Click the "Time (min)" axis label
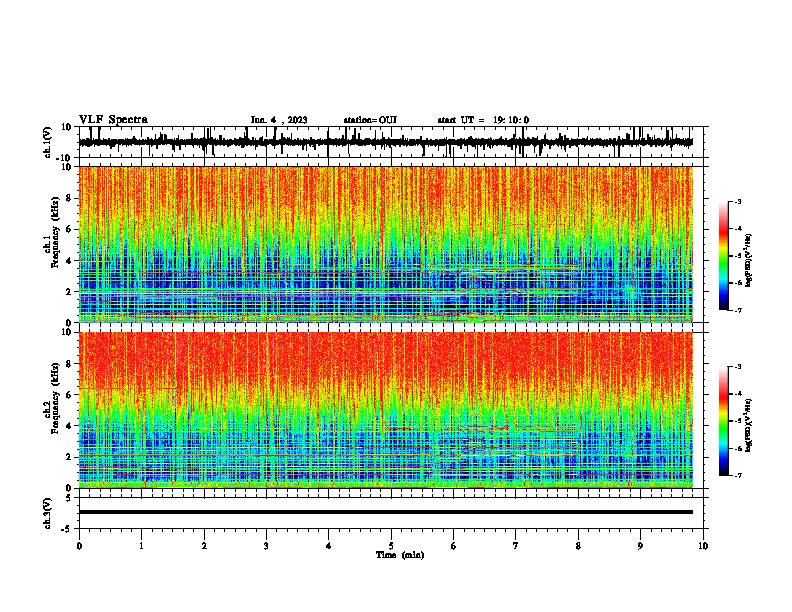 pos(400,555)
